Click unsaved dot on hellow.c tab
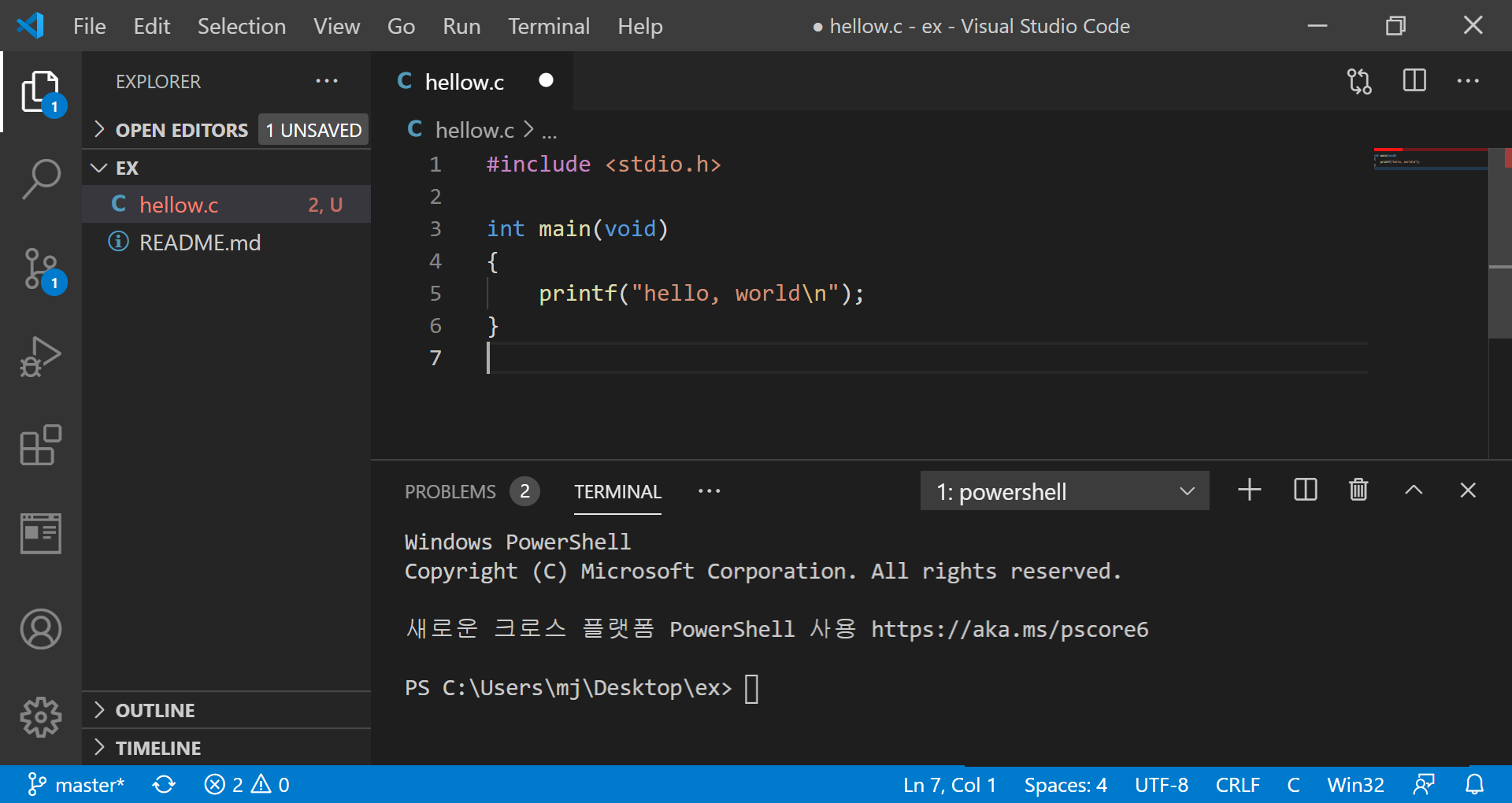The image size is (1512, 803). pos(546,81)
